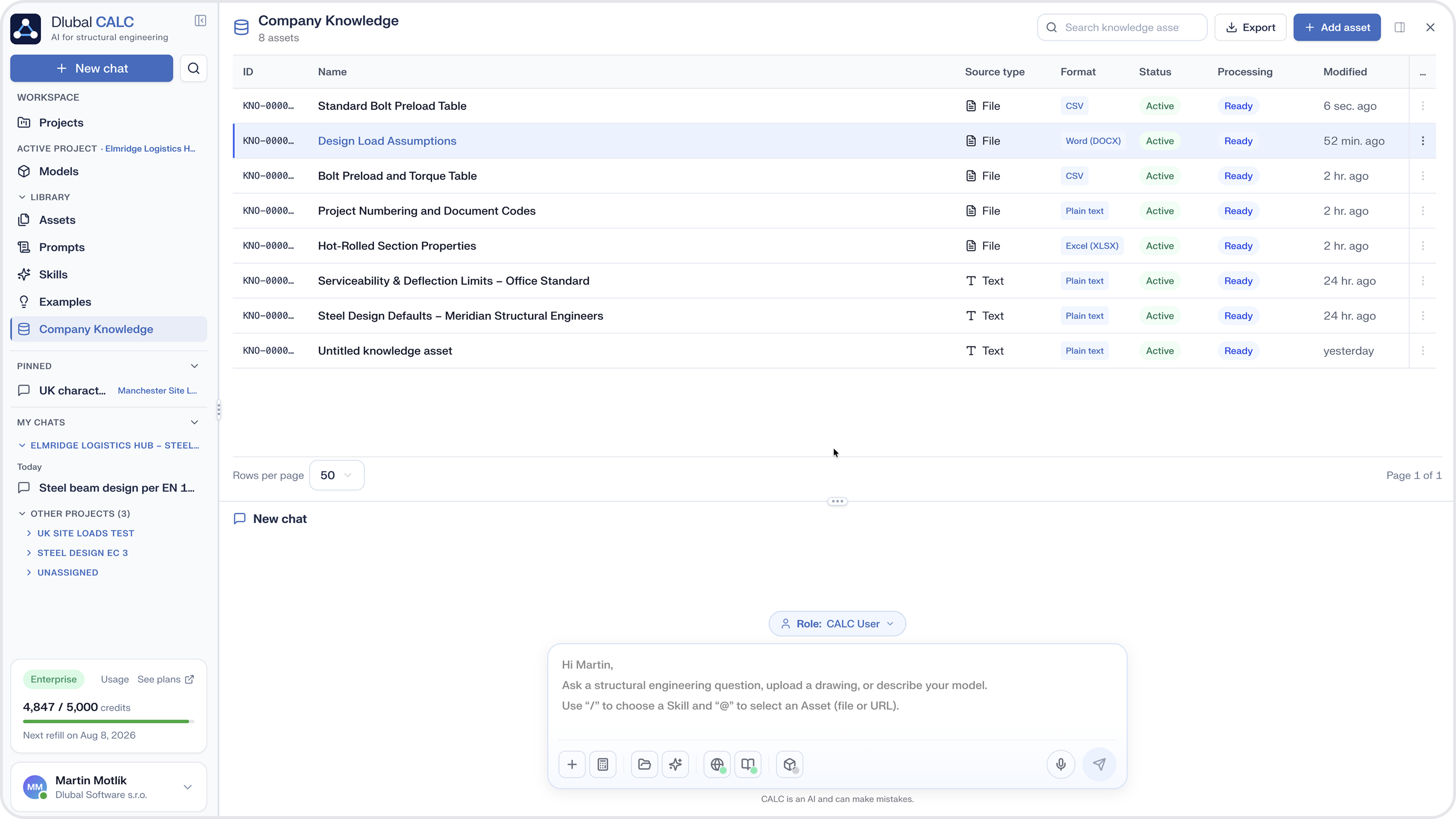Open Examples in the sidebar
This screenshot has height=819, width=1456.
point(109,302)
